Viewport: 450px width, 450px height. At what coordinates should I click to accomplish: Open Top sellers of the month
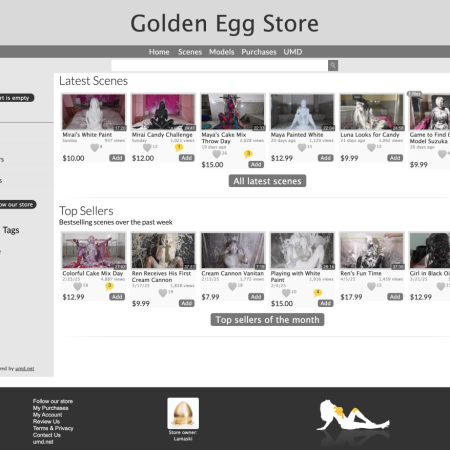267,319
